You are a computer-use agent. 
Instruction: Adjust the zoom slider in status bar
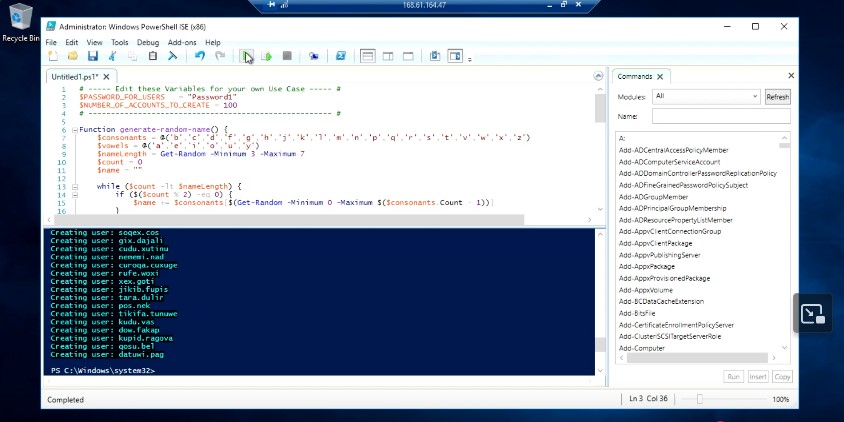coord(700,399)
